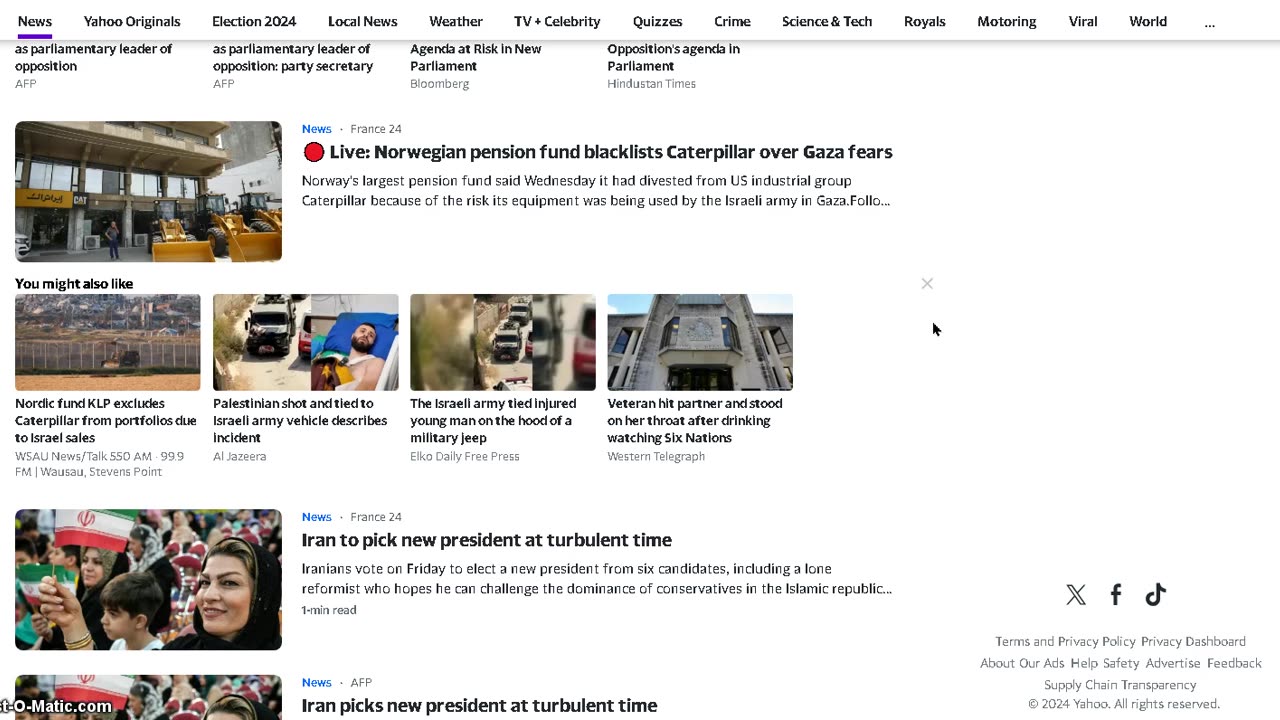Open the Weather tab
Screen dimensions: 1280x720
(x=456, y=21)
